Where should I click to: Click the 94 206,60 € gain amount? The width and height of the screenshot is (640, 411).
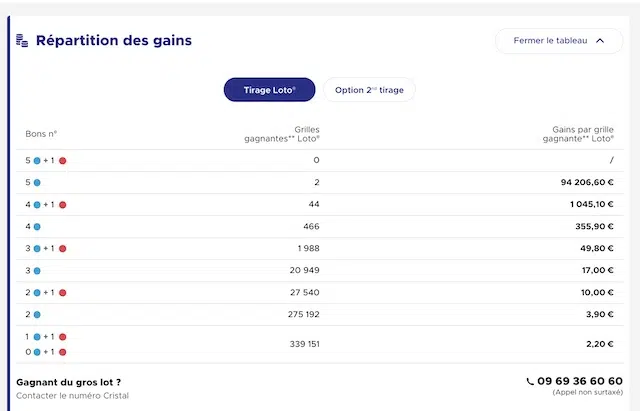click(x=587, y=182)
